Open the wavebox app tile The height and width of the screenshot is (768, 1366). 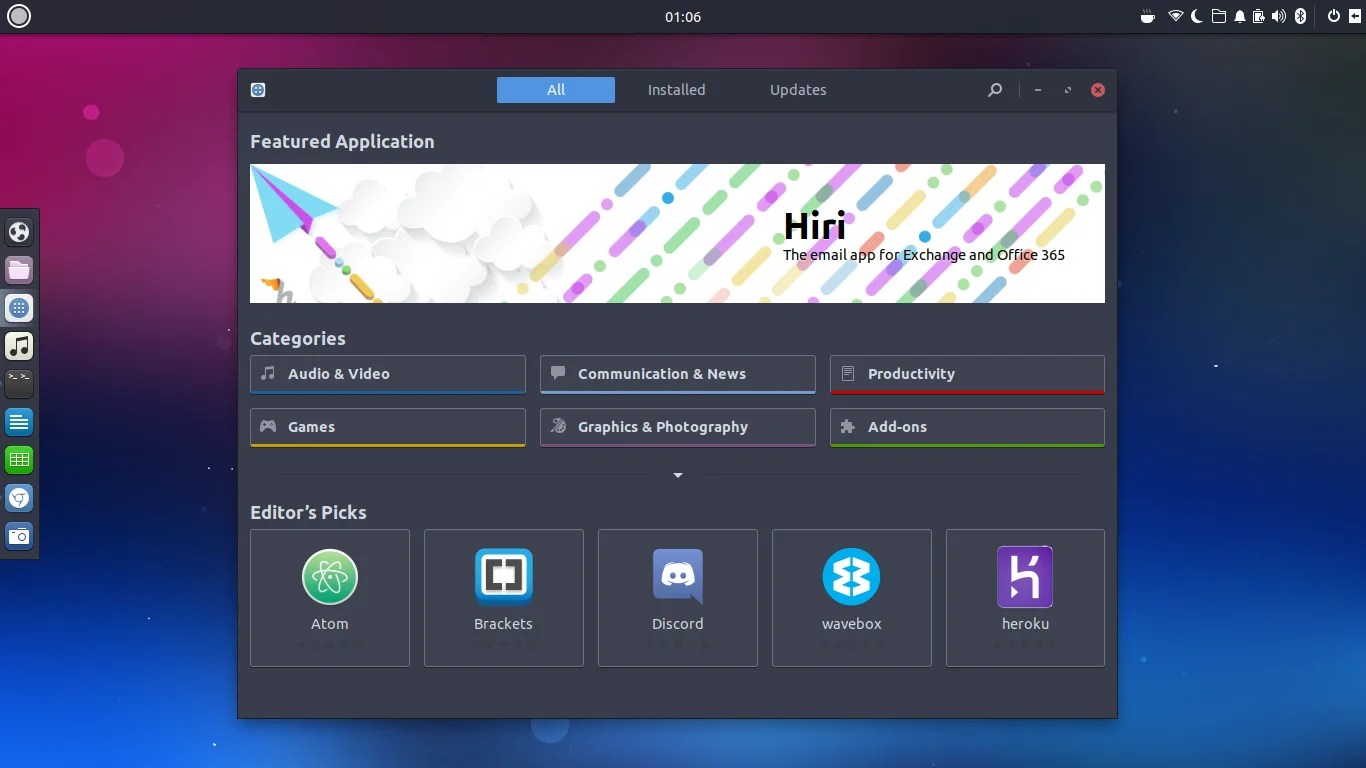[852, 598]
